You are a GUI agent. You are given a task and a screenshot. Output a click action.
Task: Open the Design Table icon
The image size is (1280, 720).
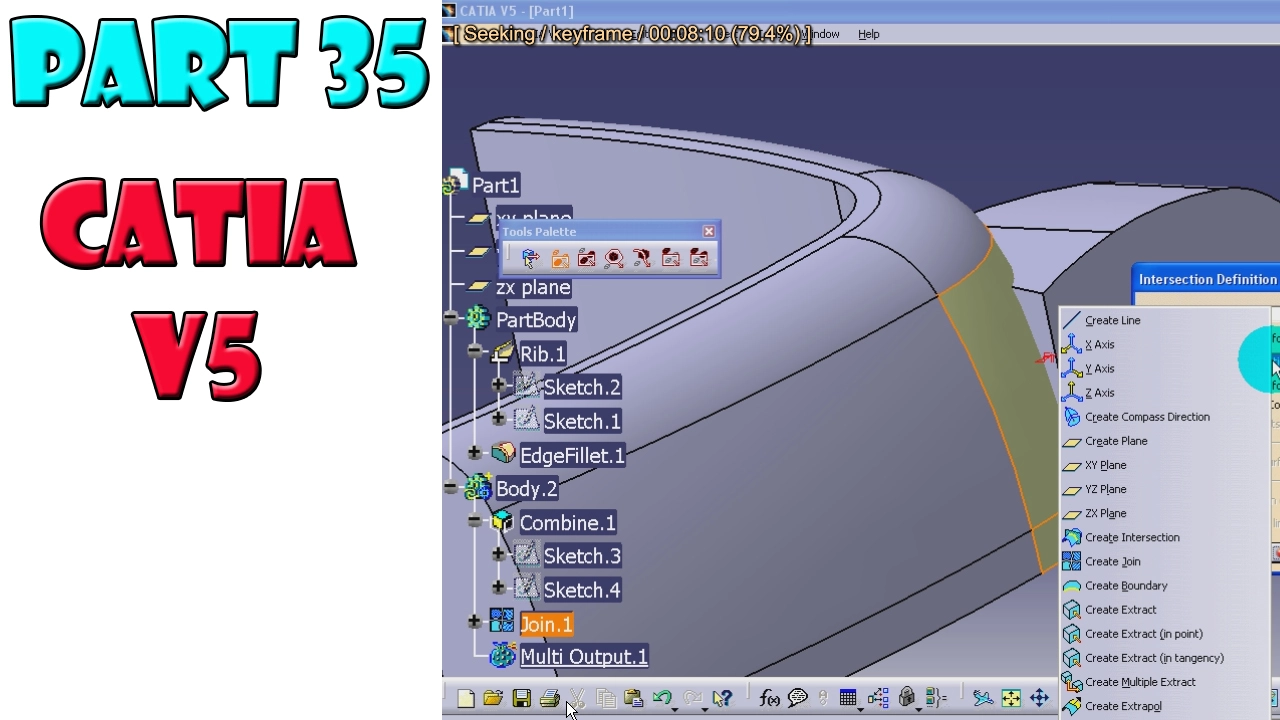coord(848,698)
